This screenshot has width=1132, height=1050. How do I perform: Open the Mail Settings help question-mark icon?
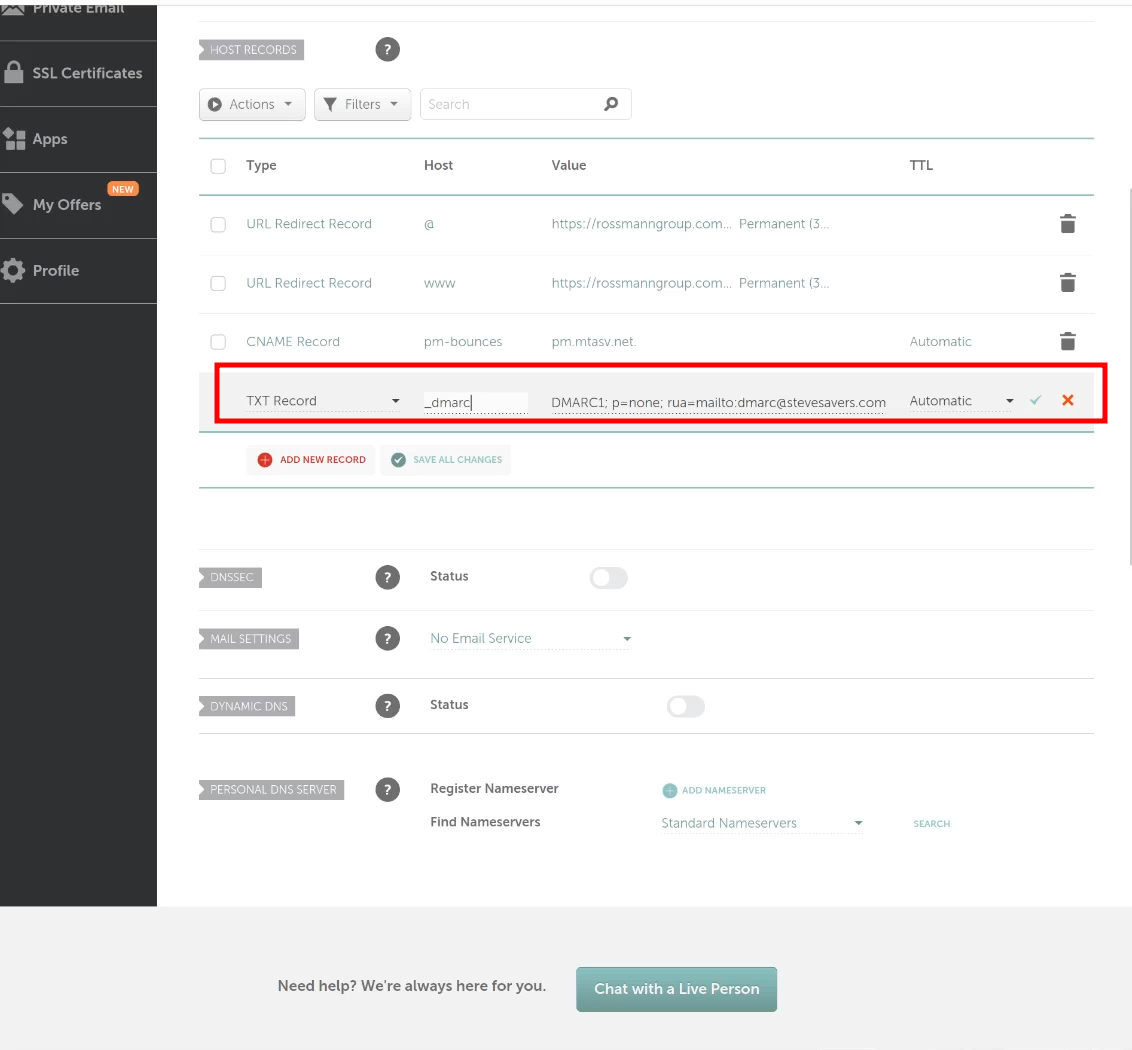coord(387,638)
